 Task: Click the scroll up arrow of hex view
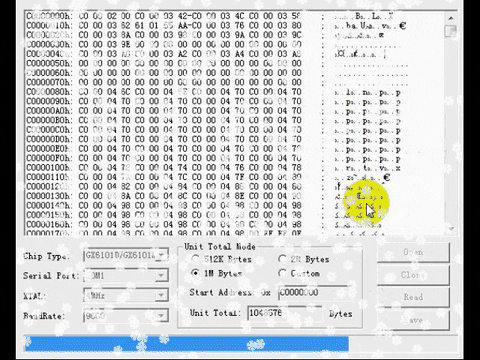point(451,18)
